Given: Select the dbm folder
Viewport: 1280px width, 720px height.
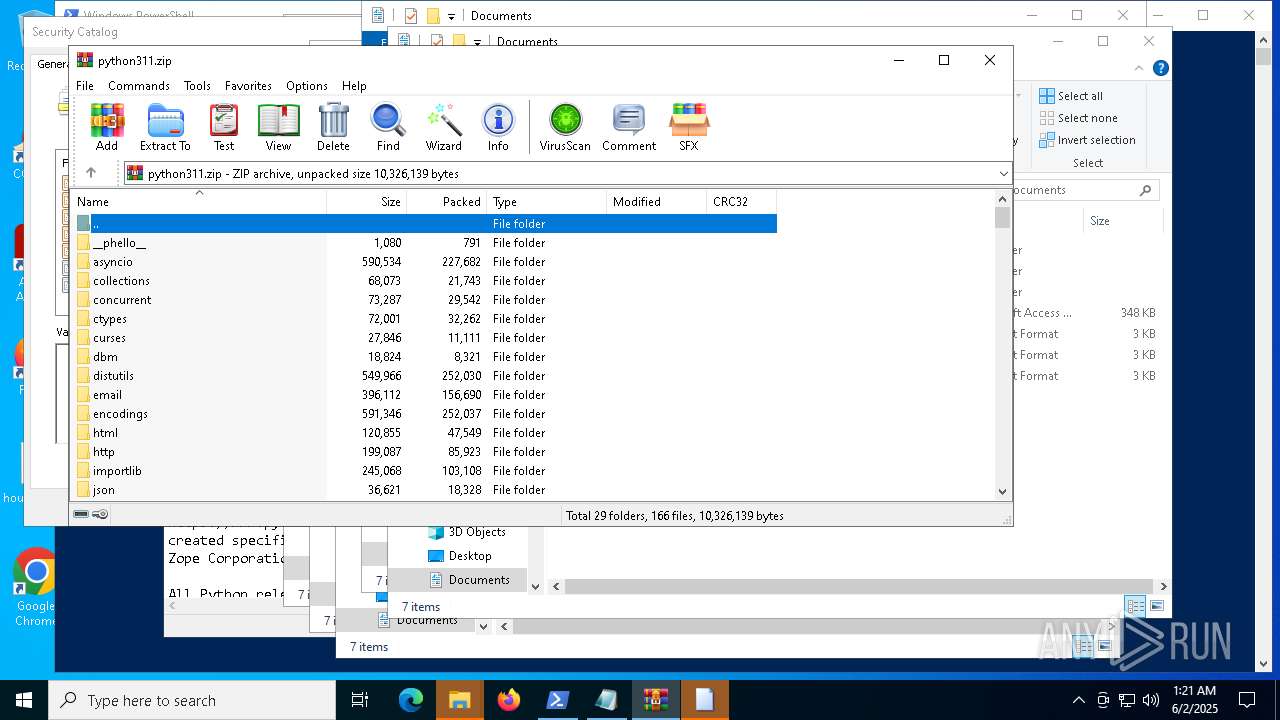Looking at the screenshot, I should pyautogui.click(x=426, y=357).
